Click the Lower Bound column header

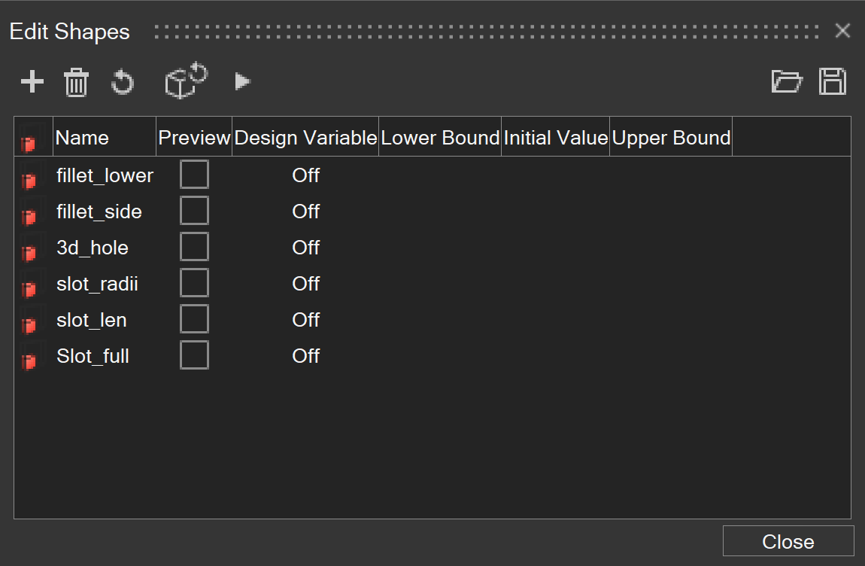[x=440, y=137]
